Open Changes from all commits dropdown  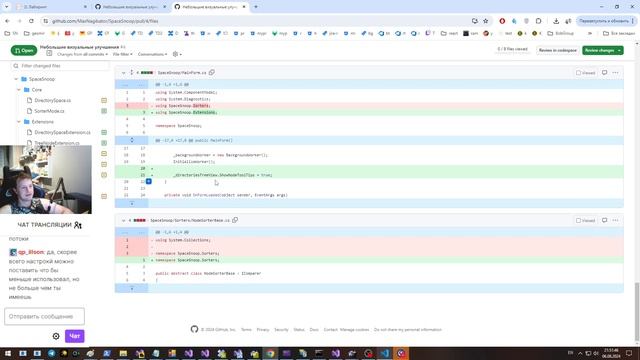82,54
